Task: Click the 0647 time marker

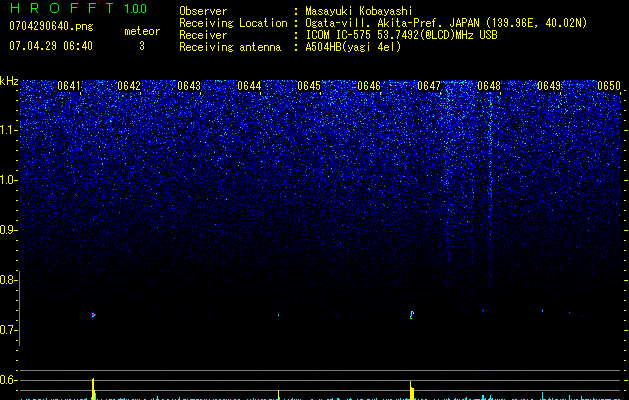Action: click(x=429, y=86)
